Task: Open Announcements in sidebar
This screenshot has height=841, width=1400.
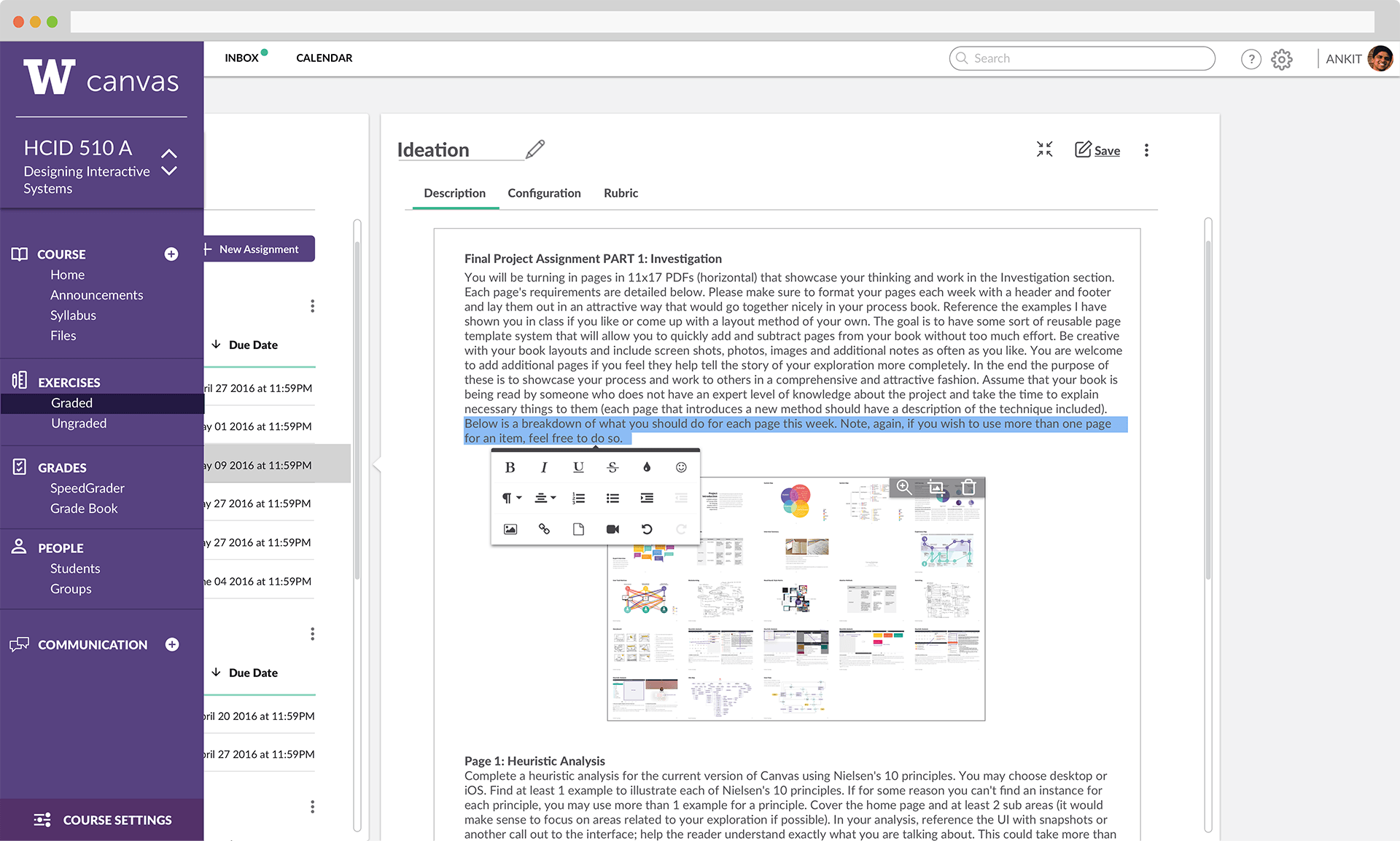Action: 96,295
